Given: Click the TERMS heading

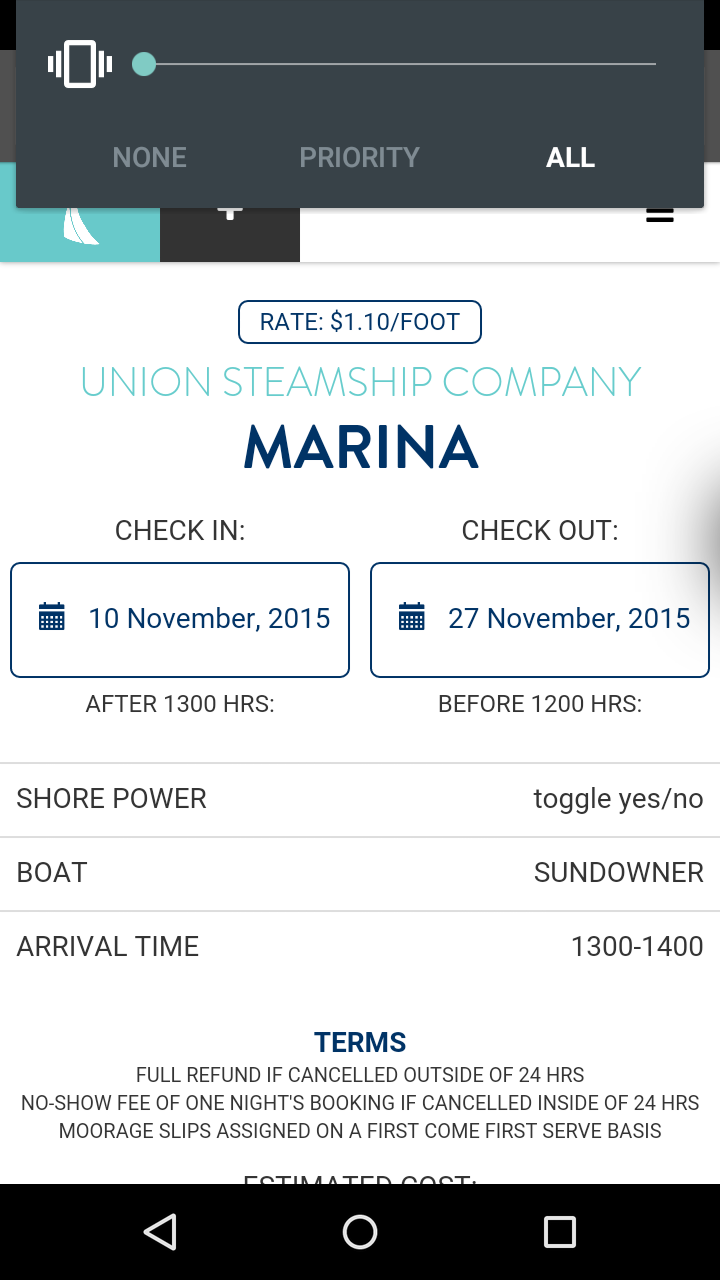Looking at the screenshot, I should [x=360, y=1042].
